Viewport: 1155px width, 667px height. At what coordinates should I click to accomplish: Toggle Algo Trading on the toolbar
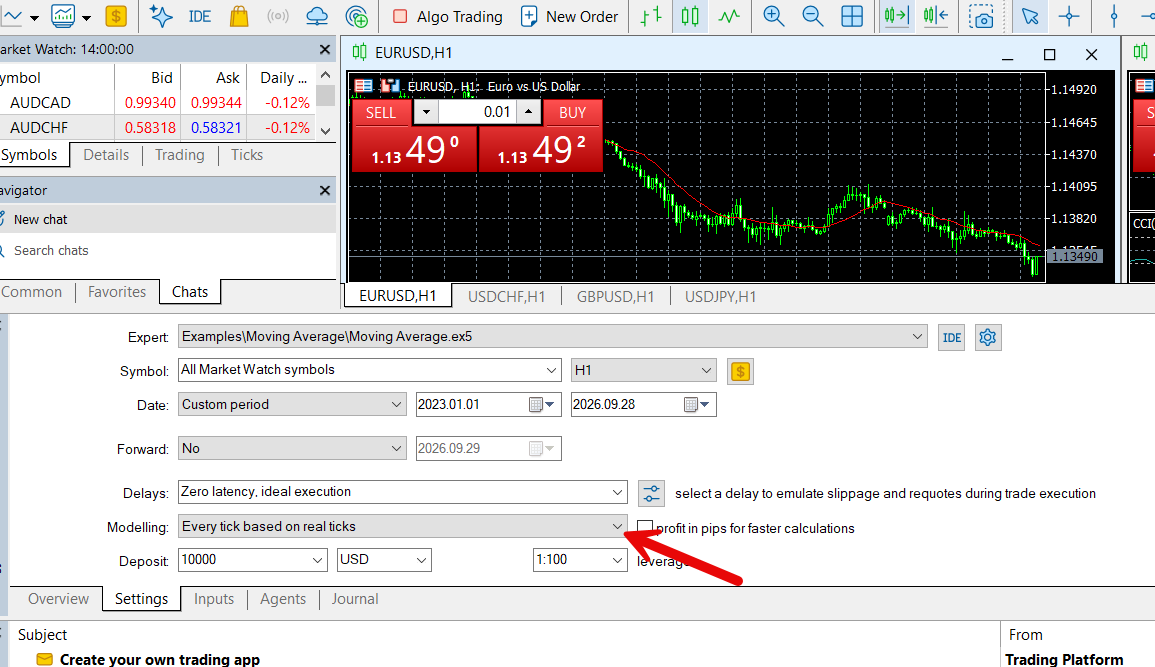(447, 16)
